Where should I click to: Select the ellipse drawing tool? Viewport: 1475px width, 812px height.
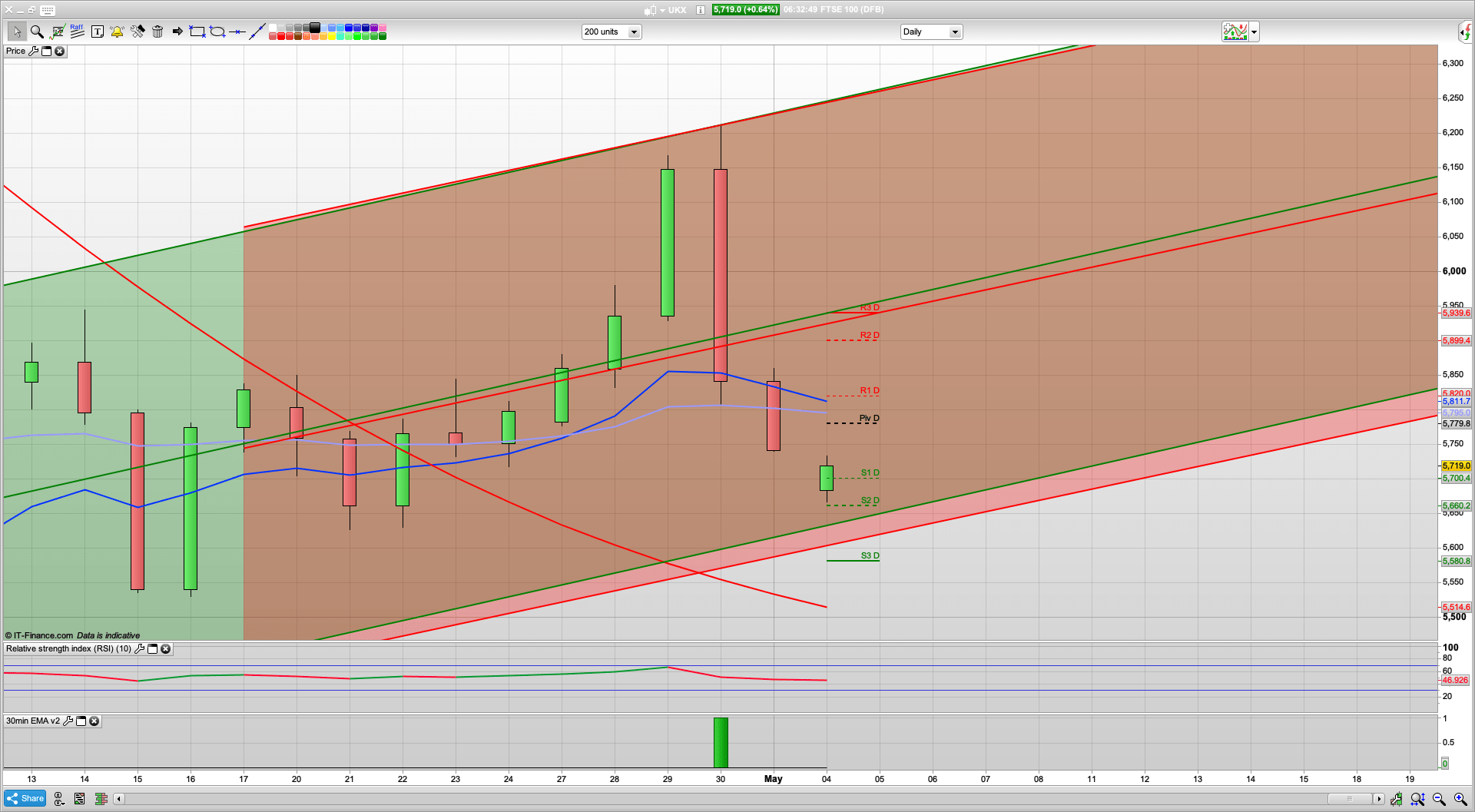(217, 31)
